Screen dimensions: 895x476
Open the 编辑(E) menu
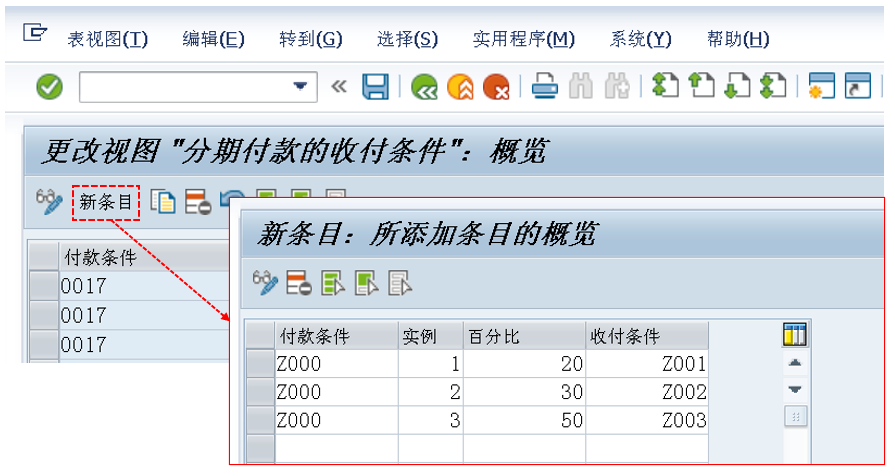point(213,39)
